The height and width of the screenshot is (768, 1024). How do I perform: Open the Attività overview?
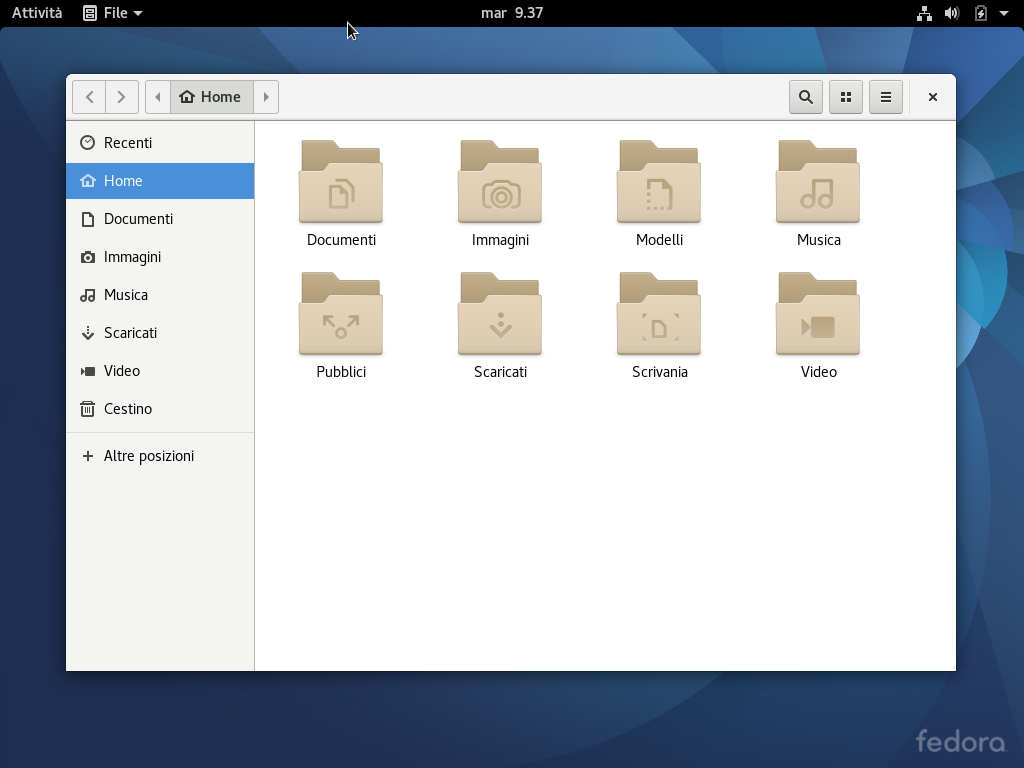[37, 13]
